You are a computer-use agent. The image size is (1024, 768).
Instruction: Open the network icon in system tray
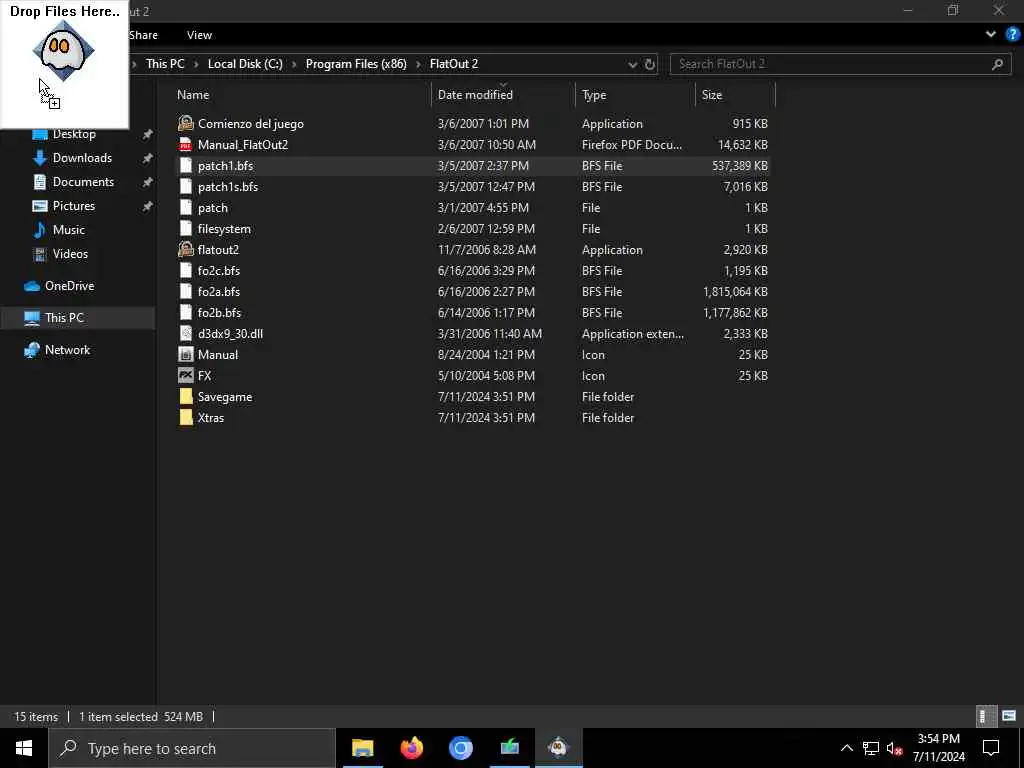point(871,748)
